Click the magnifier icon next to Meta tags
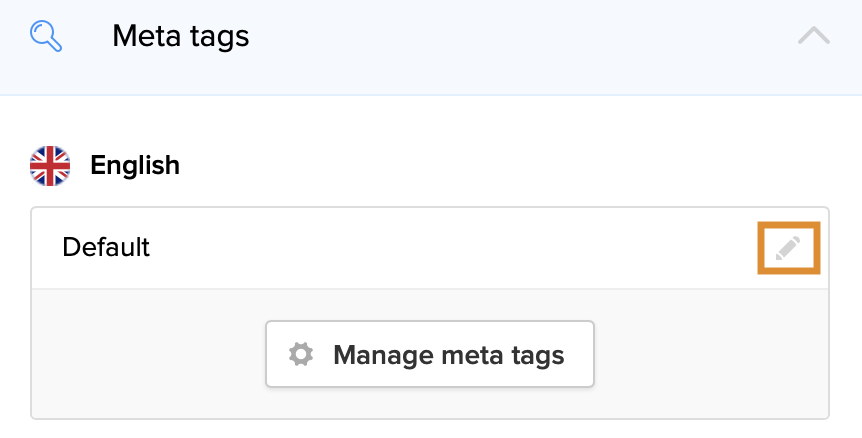 click(x=47, y=37)
